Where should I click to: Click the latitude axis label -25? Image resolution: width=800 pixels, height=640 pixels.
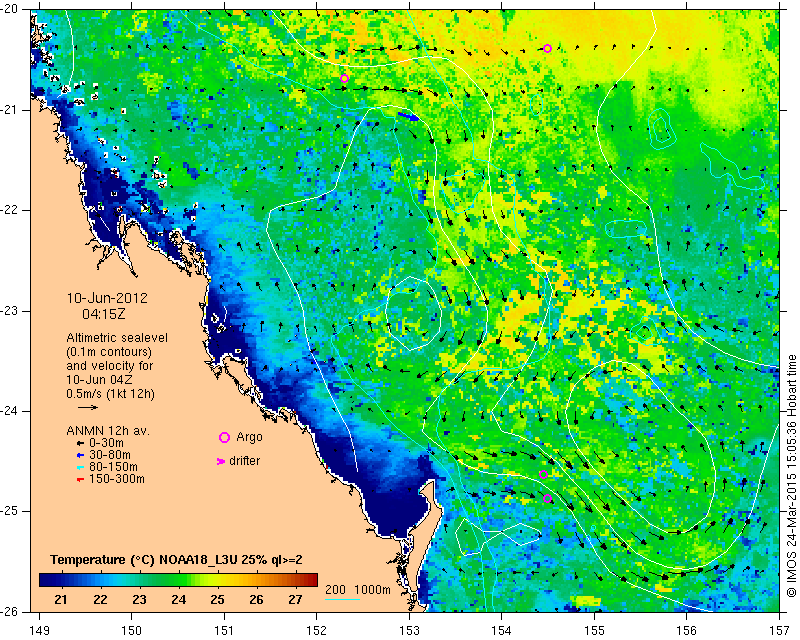point(9,511)
